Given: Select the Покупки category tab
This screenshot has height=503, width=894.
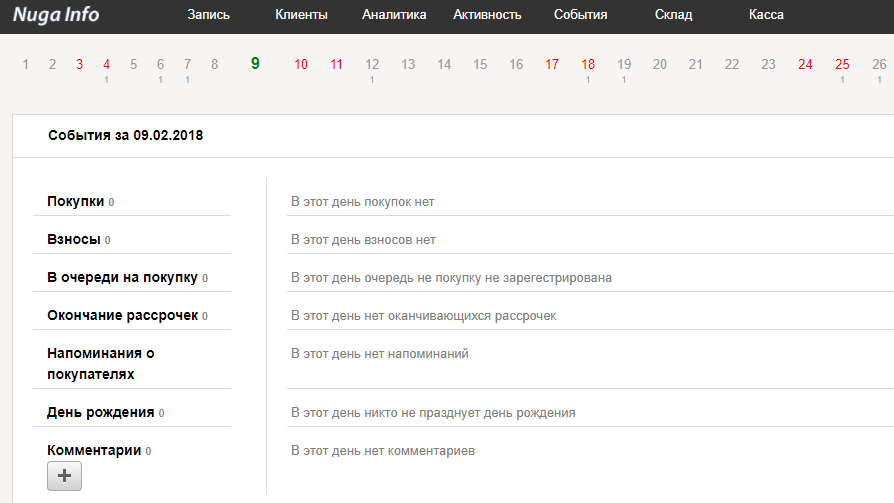Looking at the screenshot, I should point(76,201).
